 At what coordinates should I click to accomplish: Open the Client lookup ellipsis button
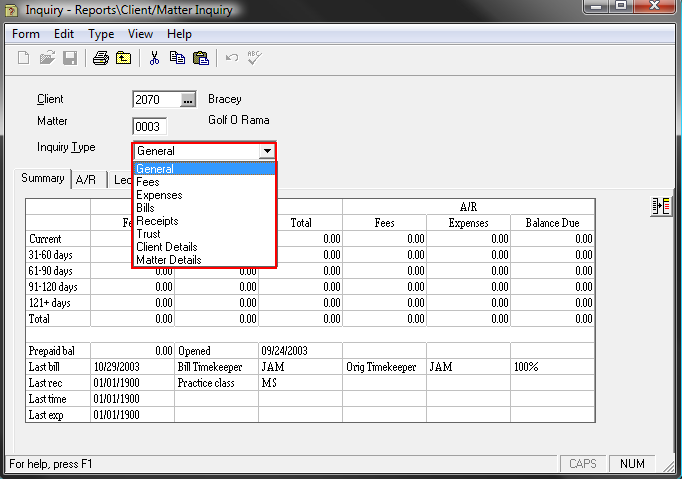187,99
